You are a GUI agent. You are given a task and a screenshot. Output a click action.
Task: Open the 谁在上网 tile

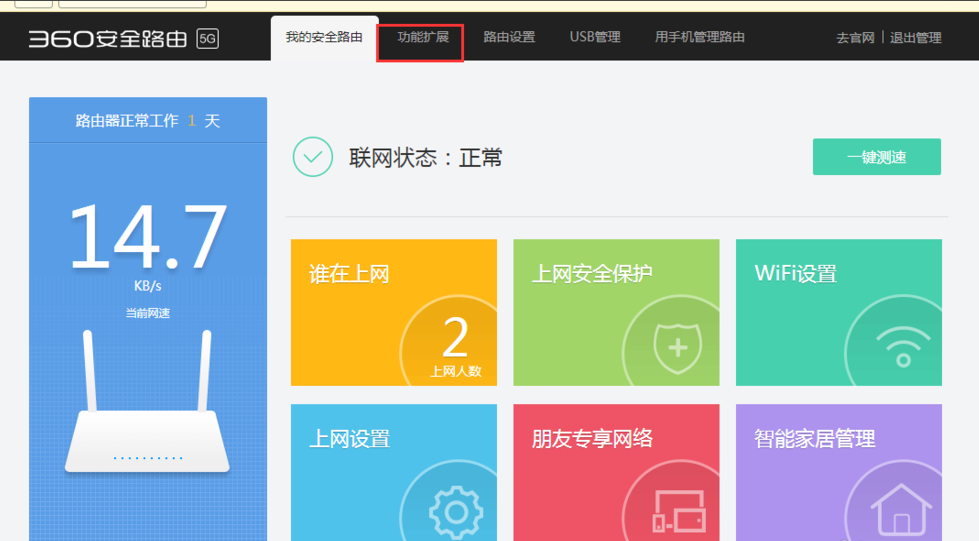394,312
